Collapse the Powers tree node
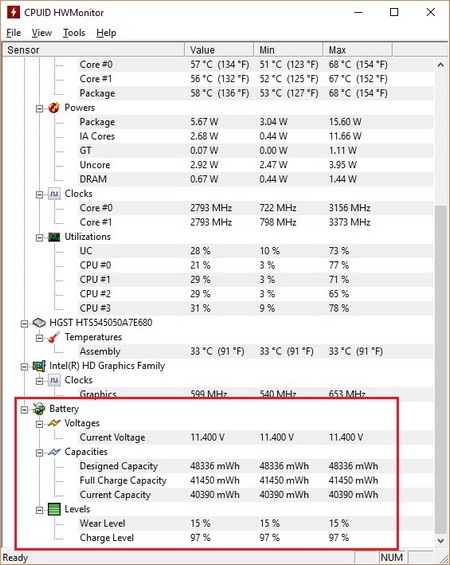This screenshot has height=565, width=450. tap(39, 108)
